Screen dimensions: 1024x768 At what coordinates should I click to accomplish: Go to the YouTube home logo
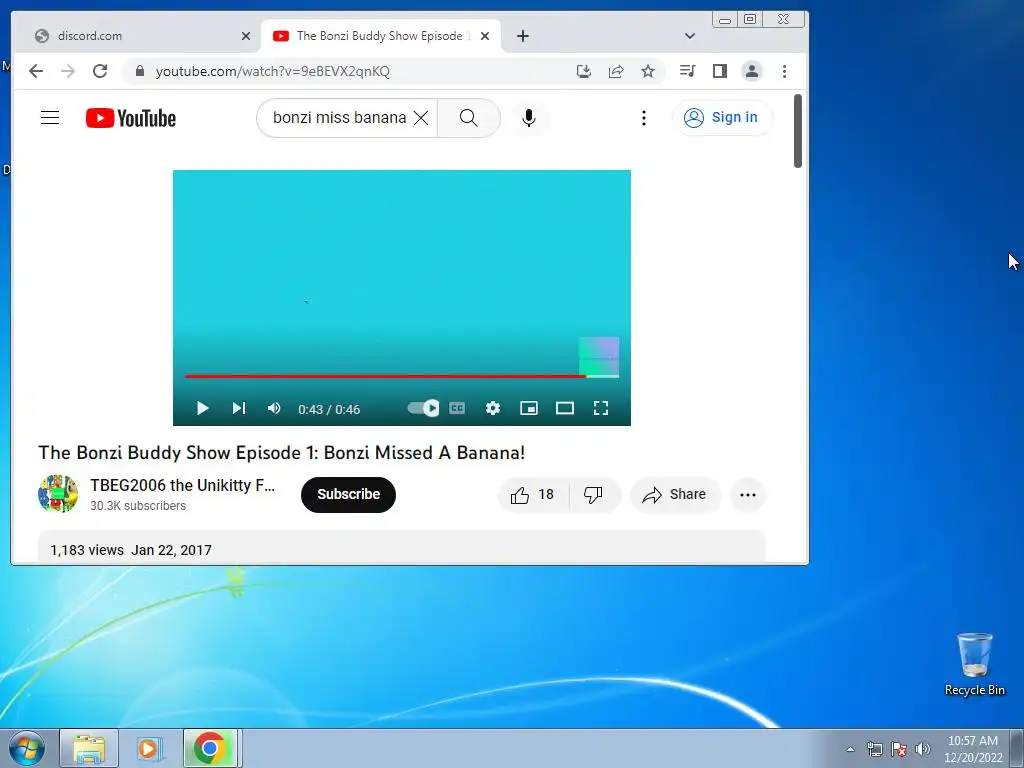click(131, 118)
